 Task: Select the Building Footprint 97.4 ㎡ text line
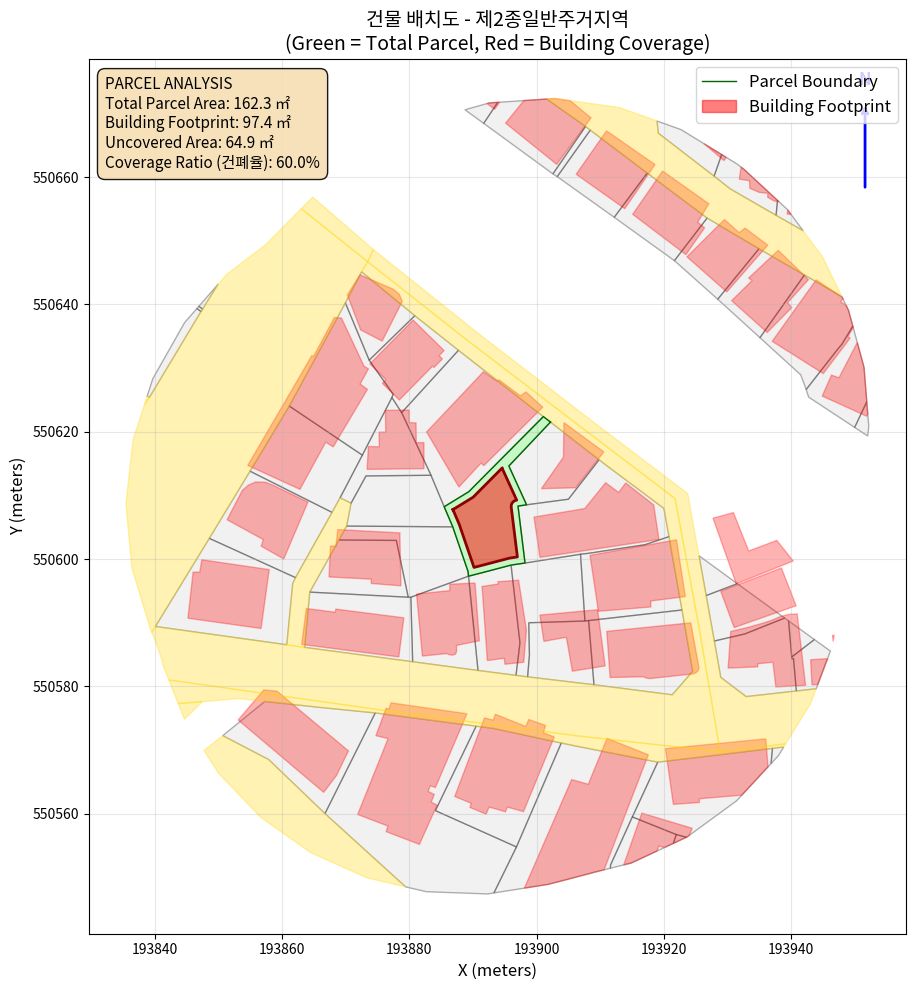pos(197,123)
